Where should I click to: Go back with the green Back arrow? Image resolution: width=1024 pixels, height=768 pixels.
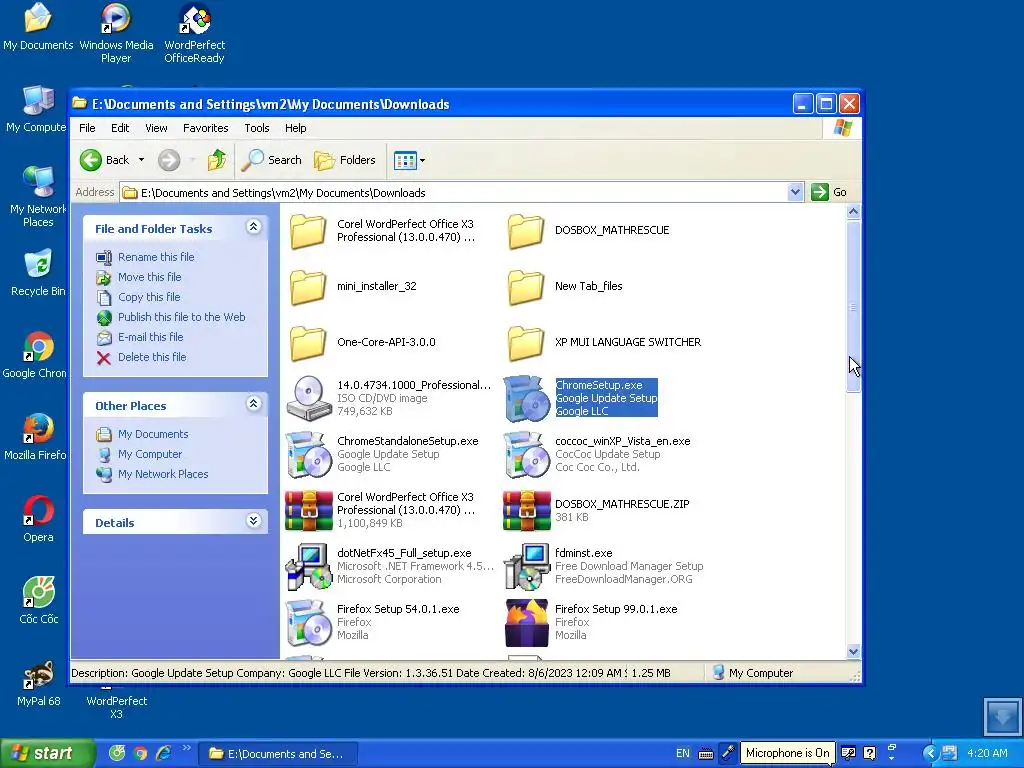[x=91, y=160]
